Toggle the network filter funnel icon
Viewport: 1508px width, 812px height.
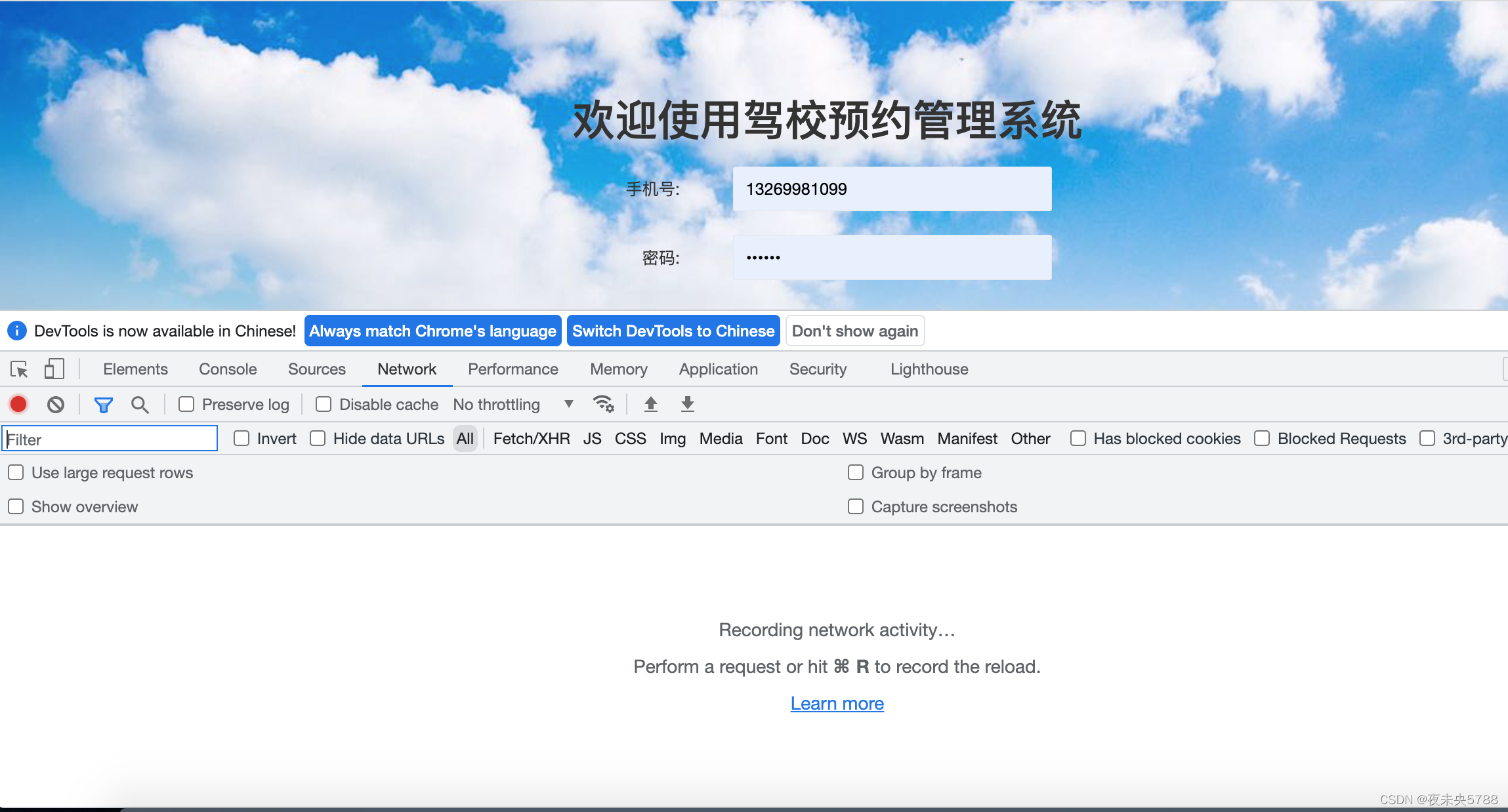point(103,405)
